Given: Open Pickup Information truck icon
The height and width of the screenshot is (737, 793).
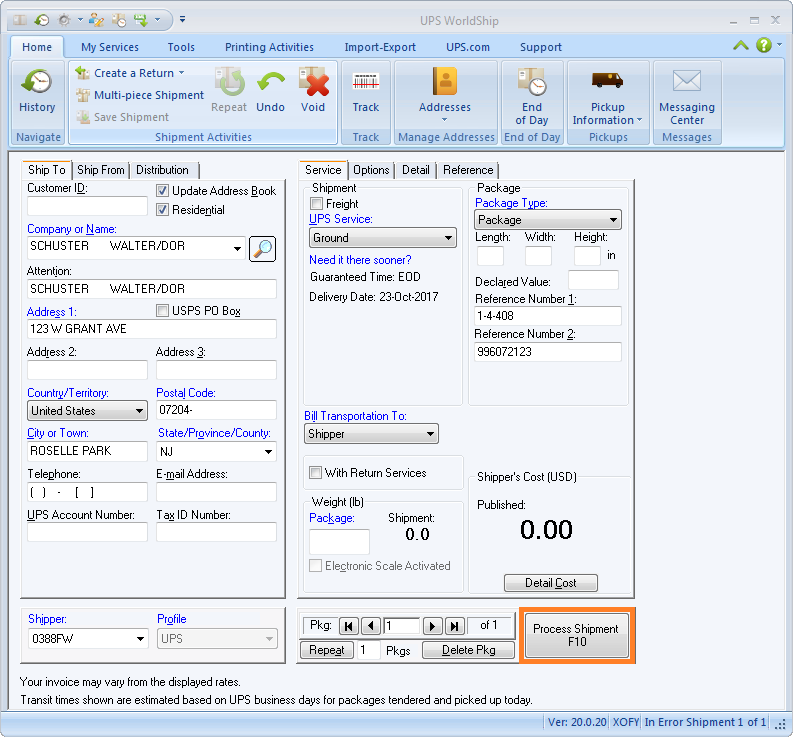Looking at the screenshot, I should [607, 81].
